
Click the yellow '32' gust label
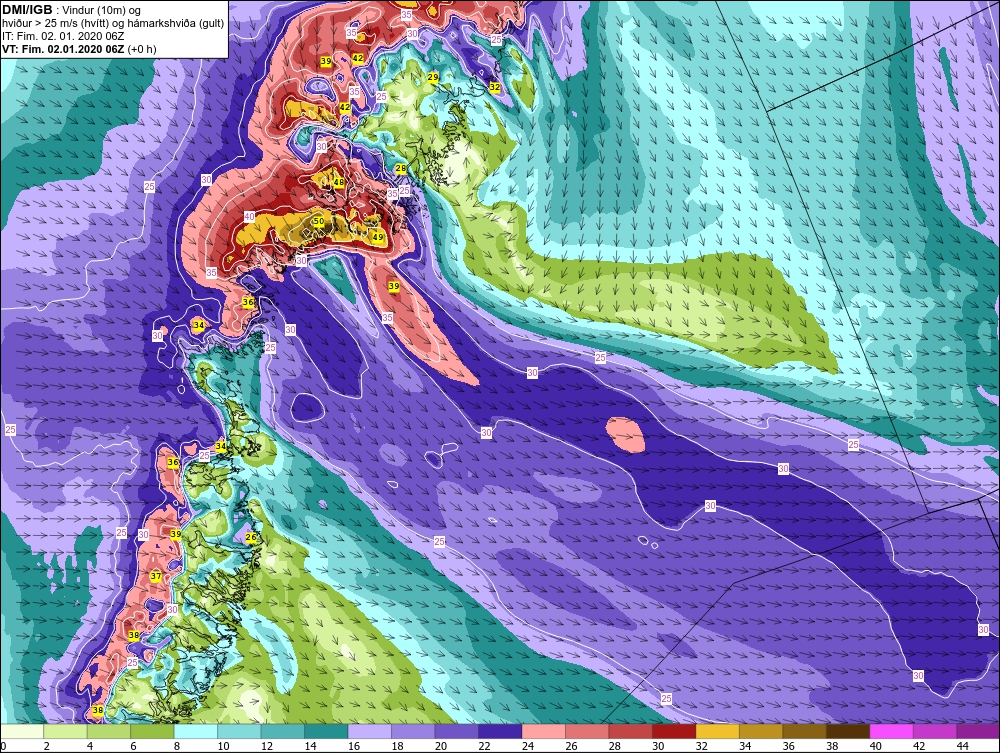tap(495, 87)
